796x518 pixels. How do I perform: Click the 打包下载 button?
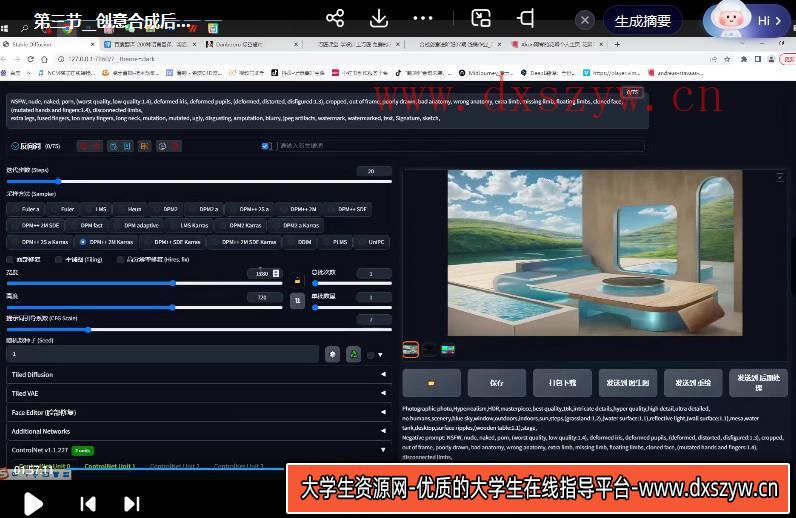(562, 383)
